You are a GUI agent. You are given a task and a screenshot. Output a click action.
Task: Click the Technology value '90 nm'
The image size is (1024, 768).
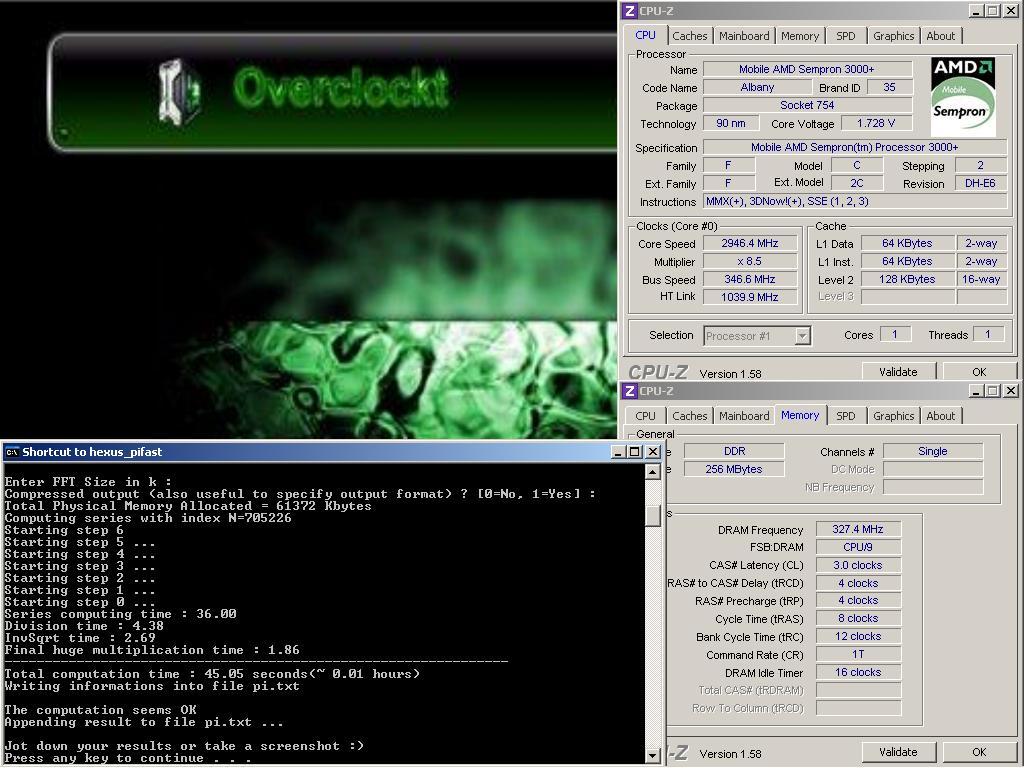pos(731,123)
